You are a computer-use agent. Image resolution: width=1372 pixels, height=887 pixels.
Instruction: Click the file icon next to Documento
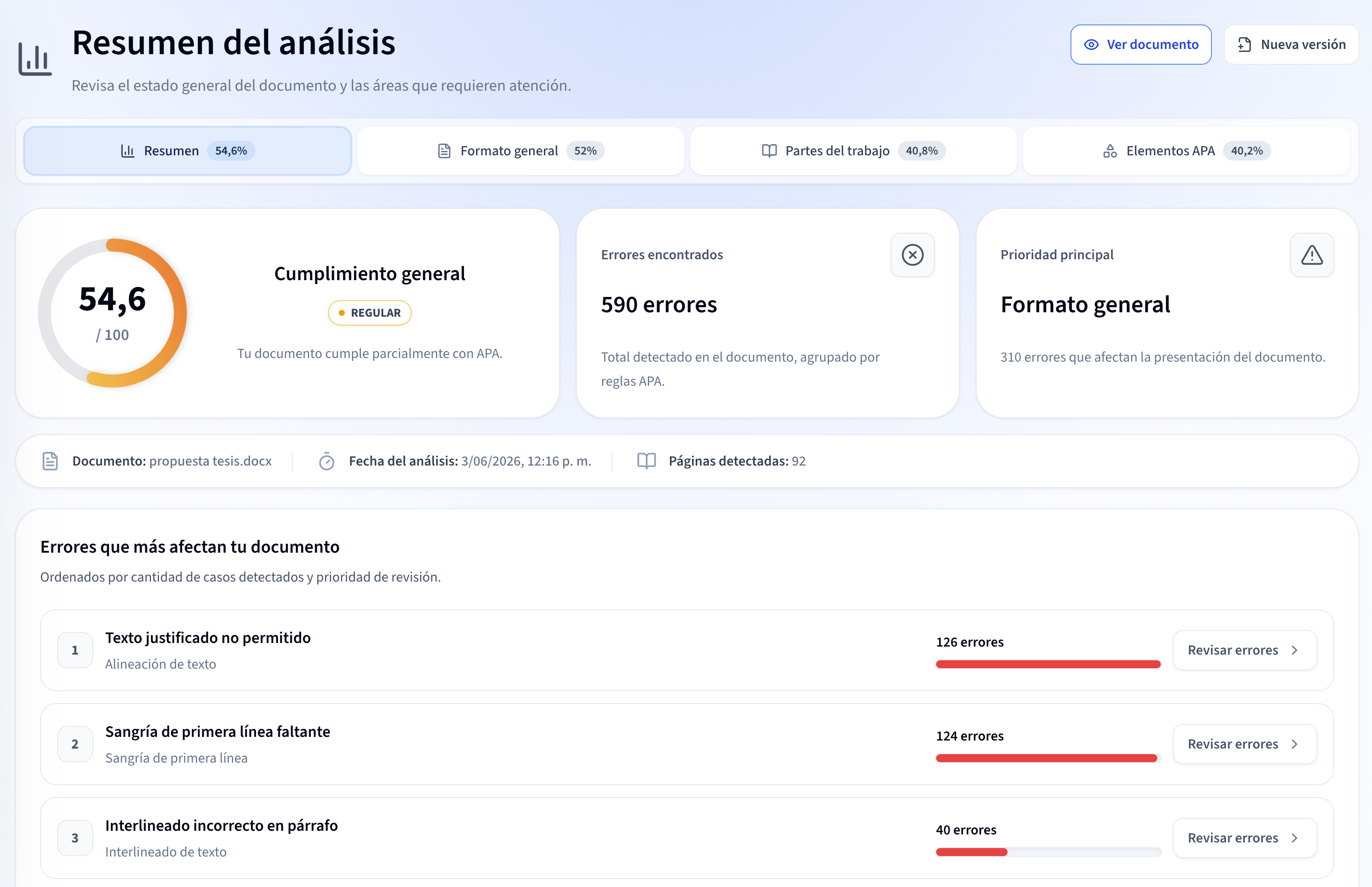pos(50,461)
